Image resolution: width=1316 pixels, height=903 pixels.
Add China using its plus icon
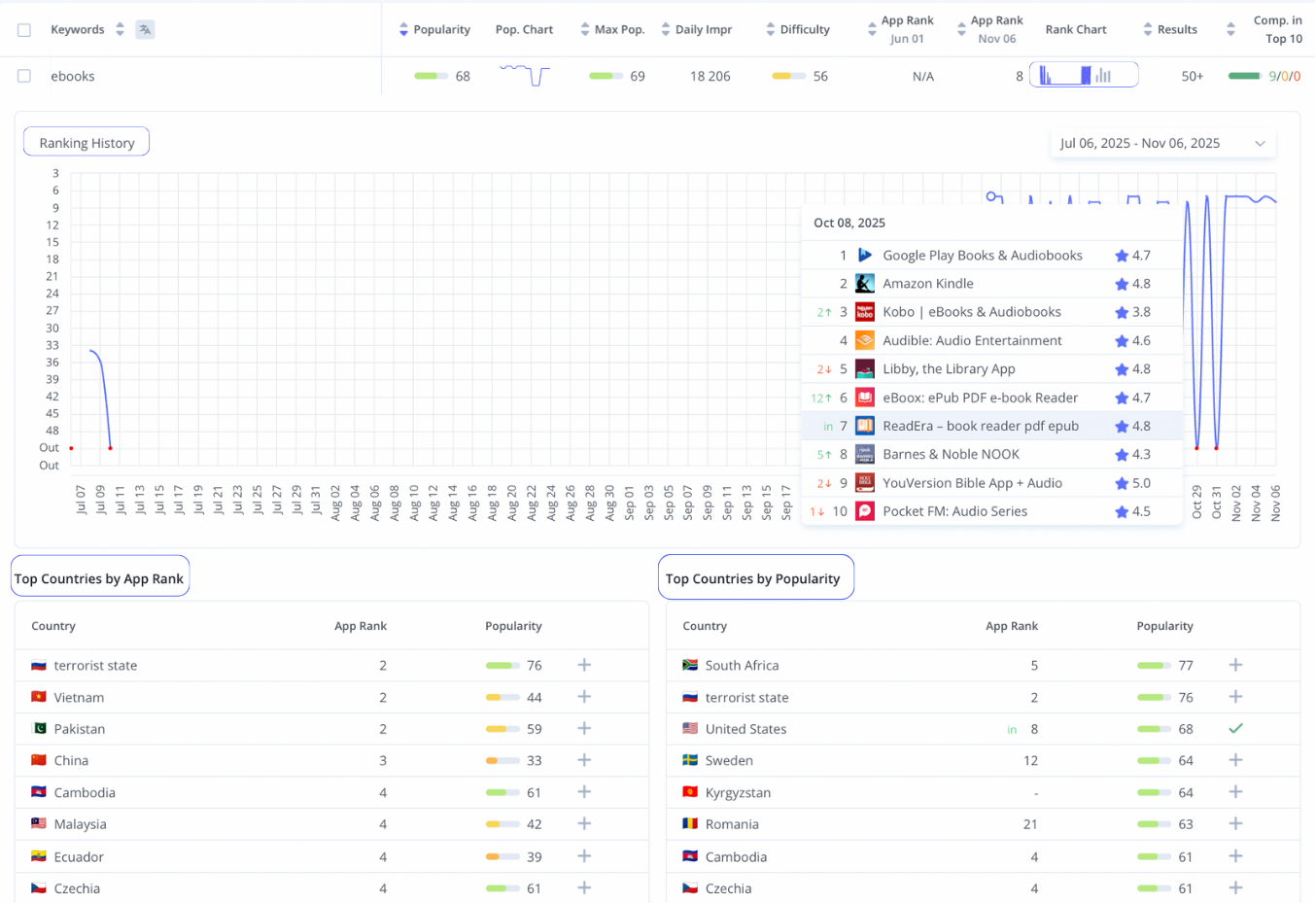pyautogui.click(x=584, y=760)
